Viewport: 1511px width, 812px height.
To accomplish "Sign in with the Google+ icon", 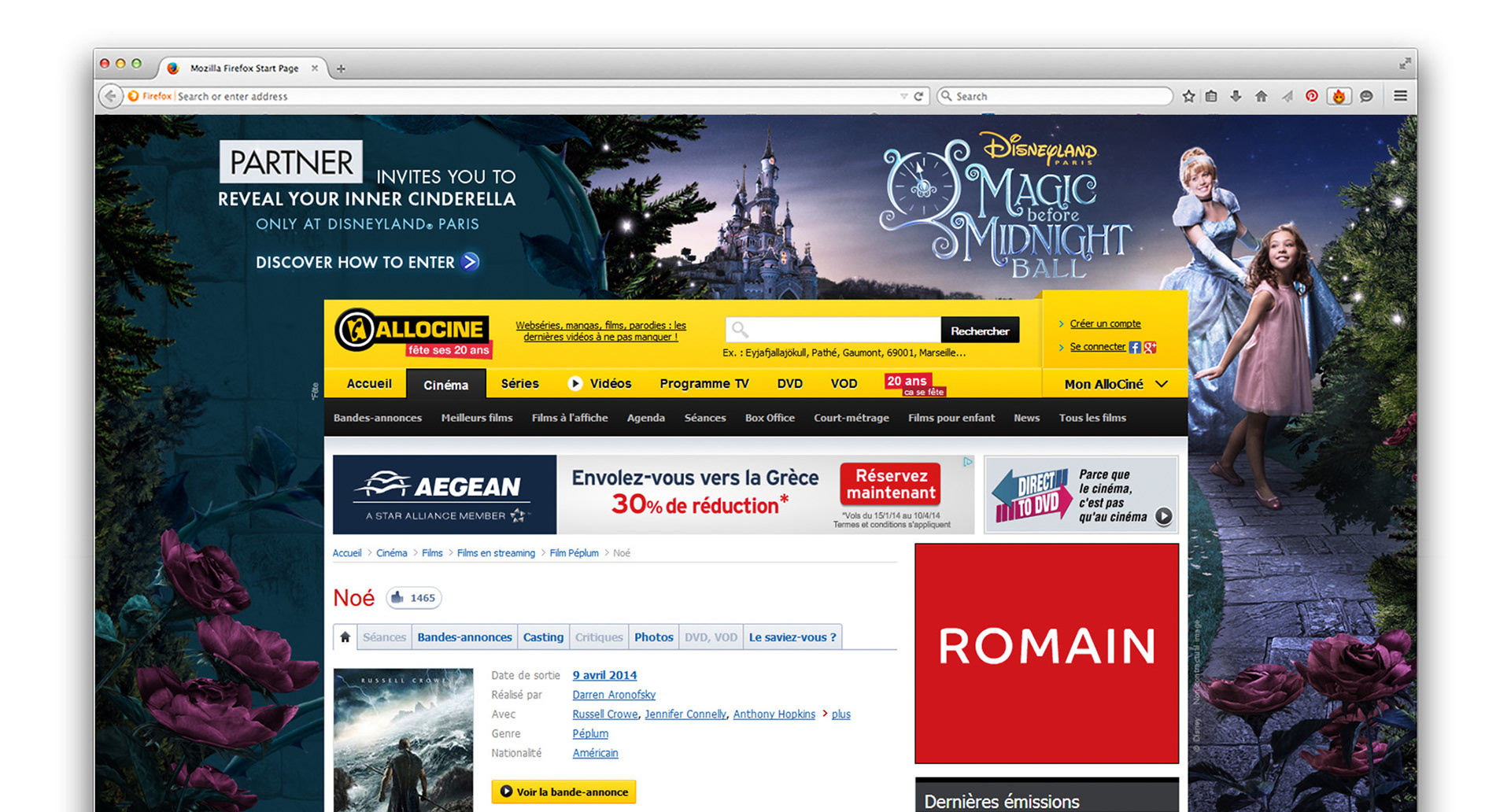I will [x=1150, y=347].
